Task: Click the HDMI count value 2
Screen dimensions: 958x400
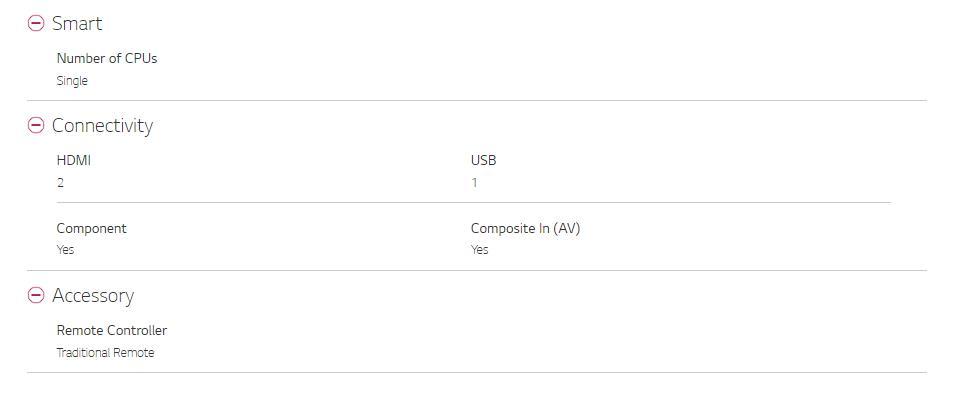Action: point(60,183)
